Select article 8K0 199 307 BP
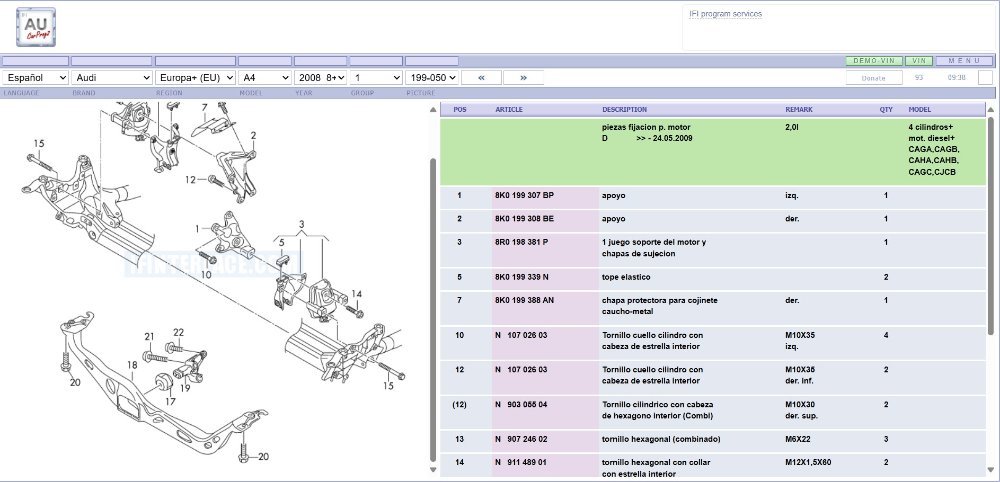The height and width of the screenshot is (482, 1000). (524, 196)
